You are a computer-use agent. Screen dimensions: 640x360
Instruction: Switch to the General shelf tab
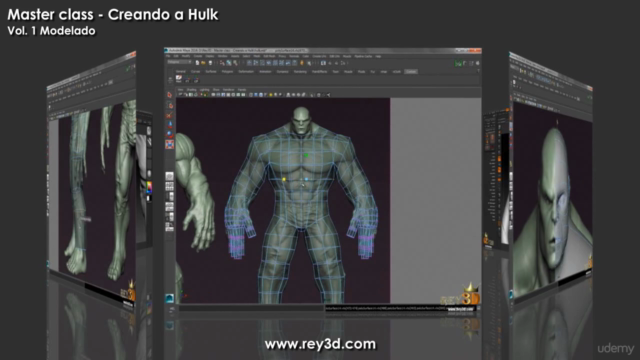181,71
